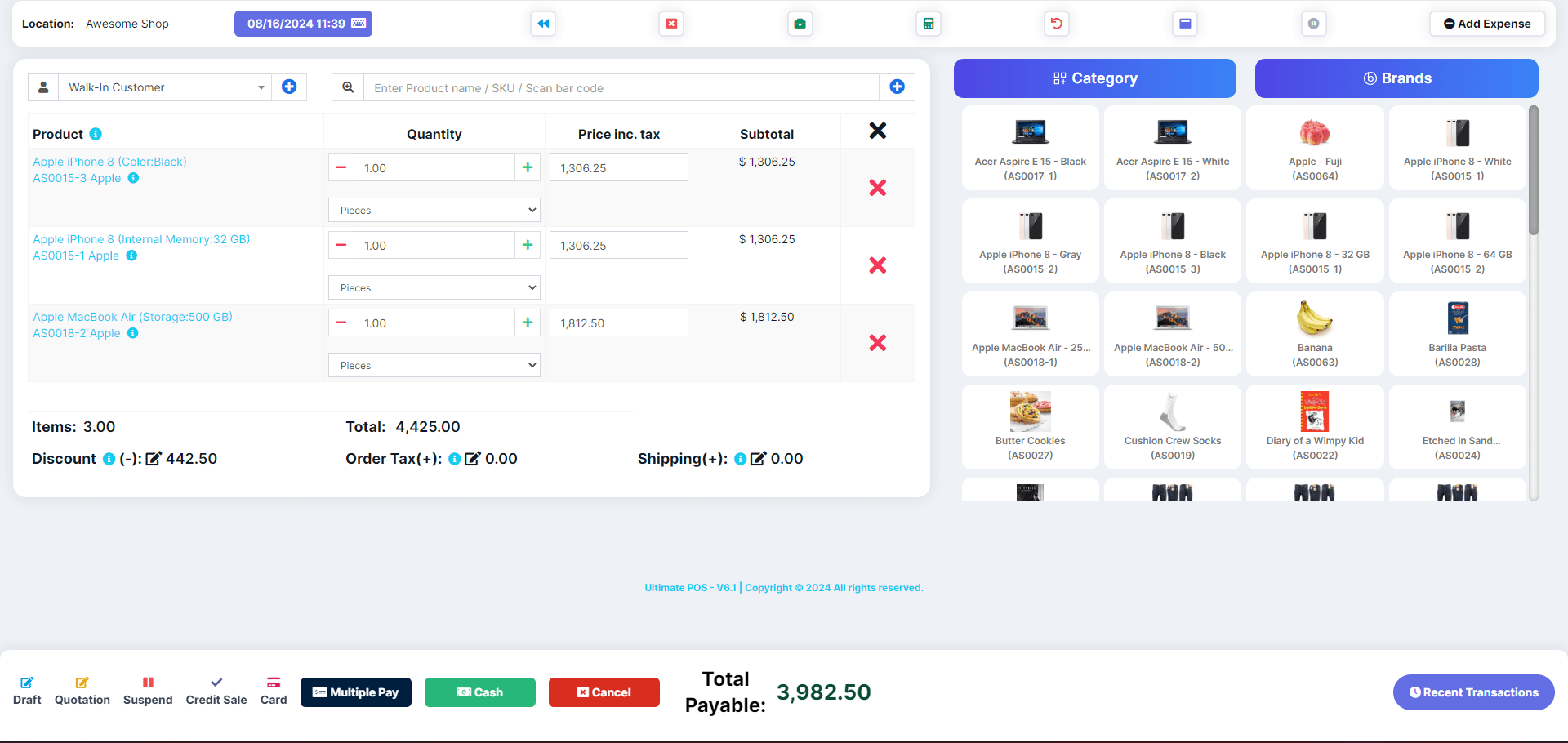Select Acer Aspire E 15 - White product
The image size is (1568, 743).
pyautogui.click(x=1173, y=148)
